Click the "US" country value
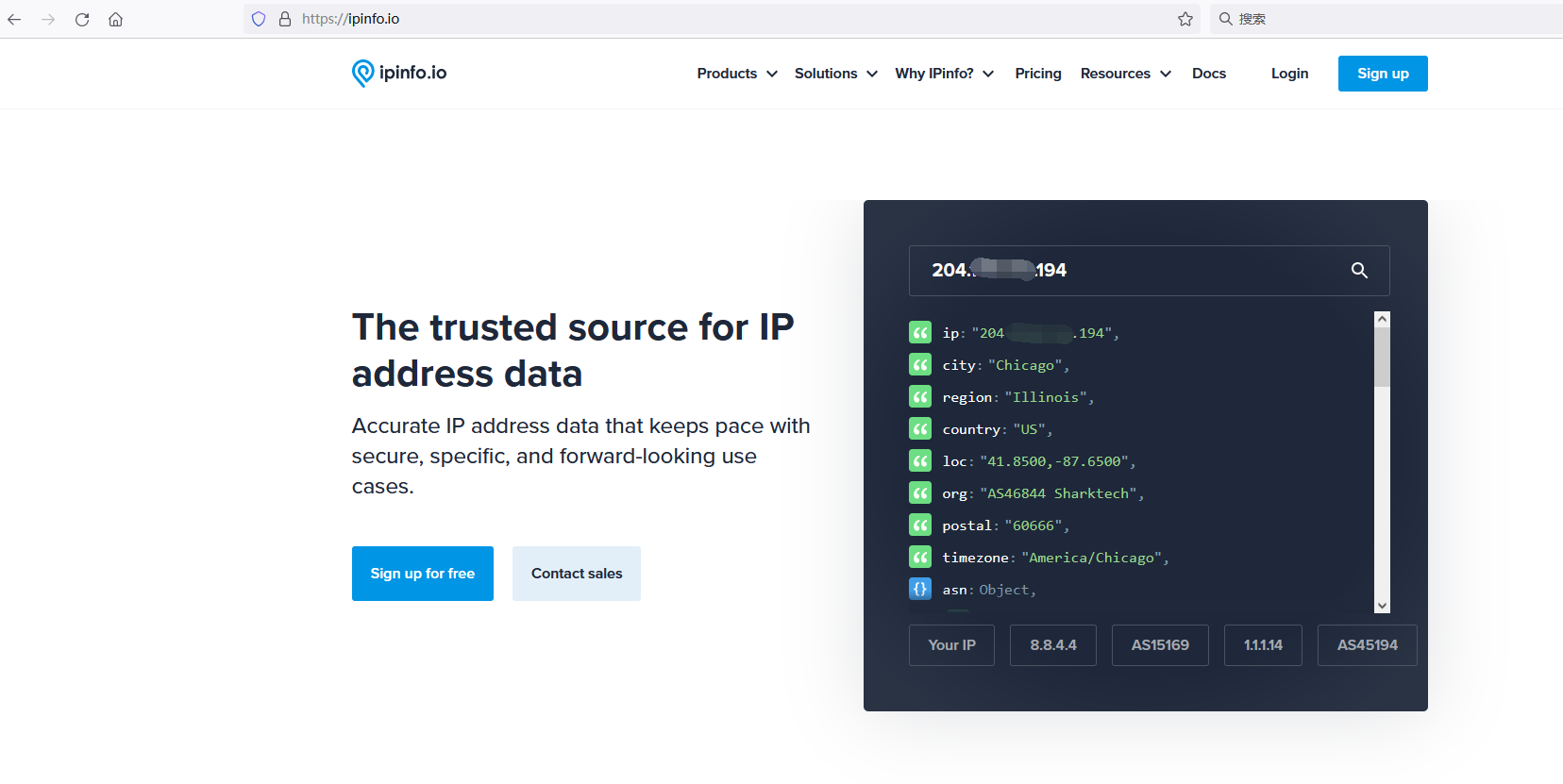This screenshot has height=784, width=1563. pos(1030,429)
